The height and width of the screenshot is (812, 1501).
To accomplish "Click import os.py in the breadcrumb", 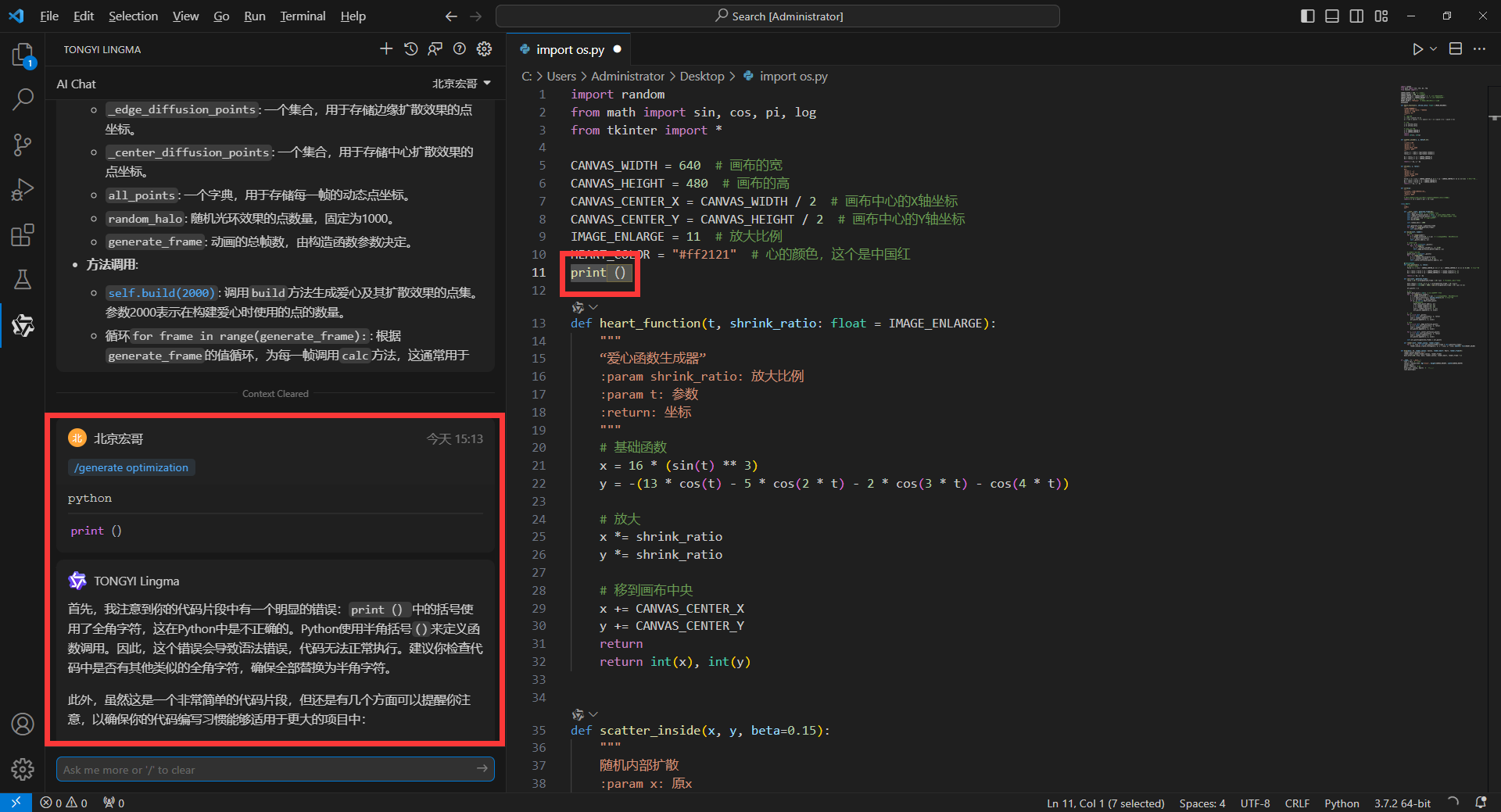I will (793, 76).
